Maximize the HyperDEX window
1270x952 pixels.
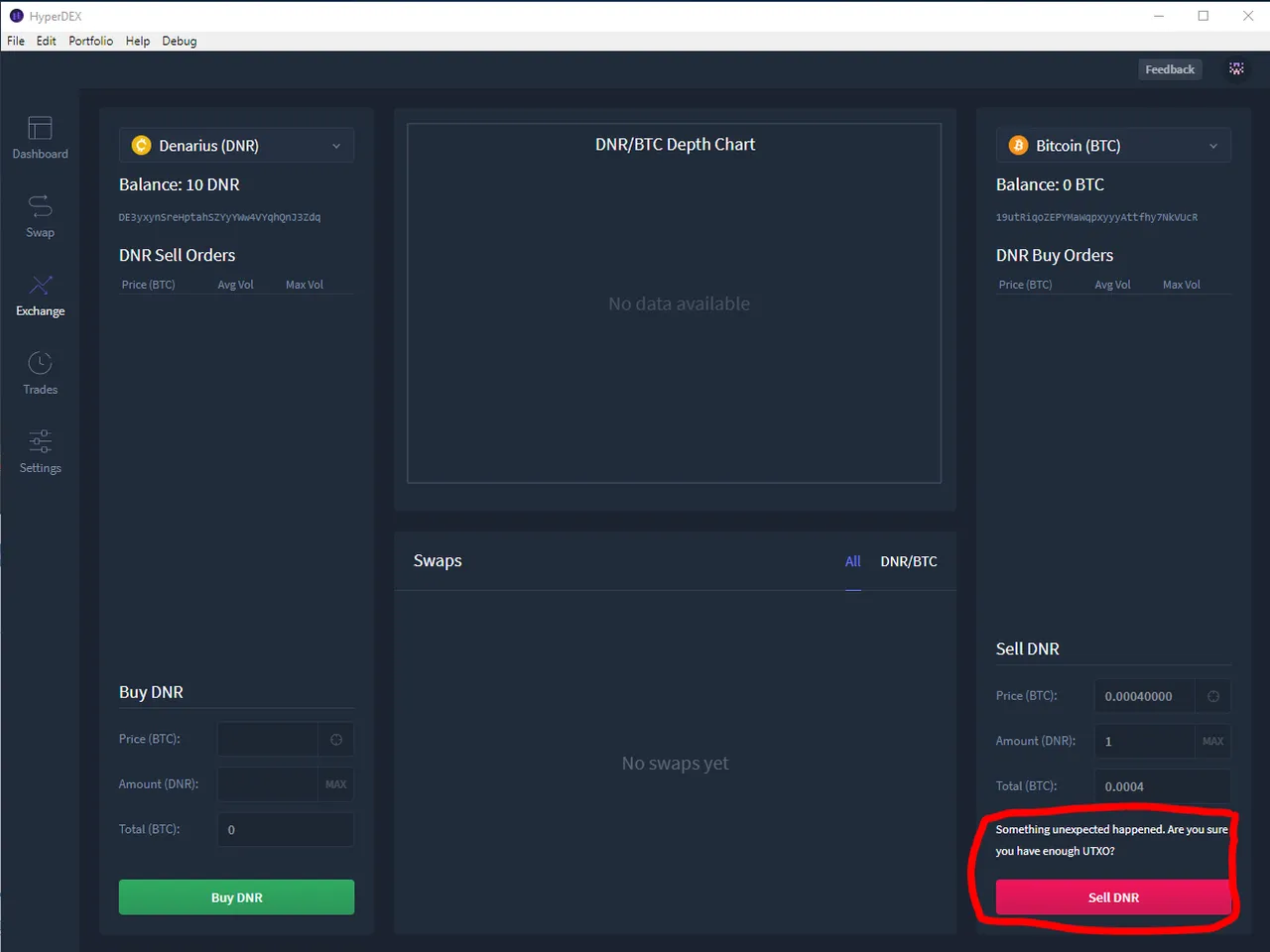[x=1204, y=16]
